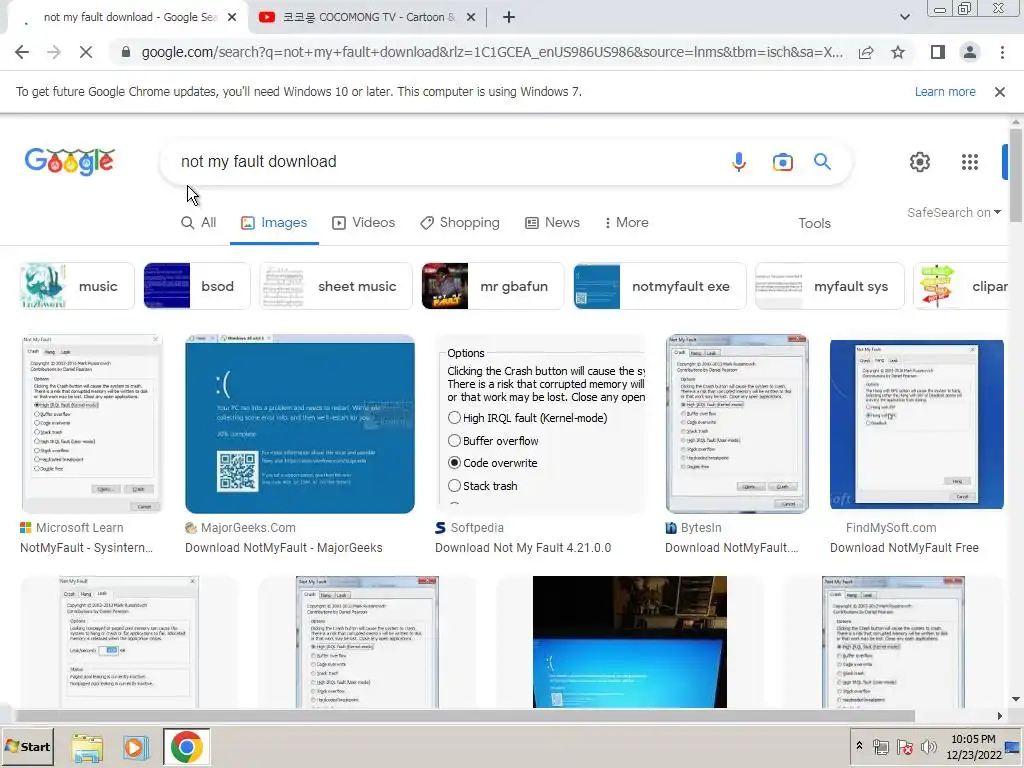Image resolution: width=1024 pixels, height=768 pixels.
Task: Close the COCOMONG TV tab
Action: click(x=471, y=18)
